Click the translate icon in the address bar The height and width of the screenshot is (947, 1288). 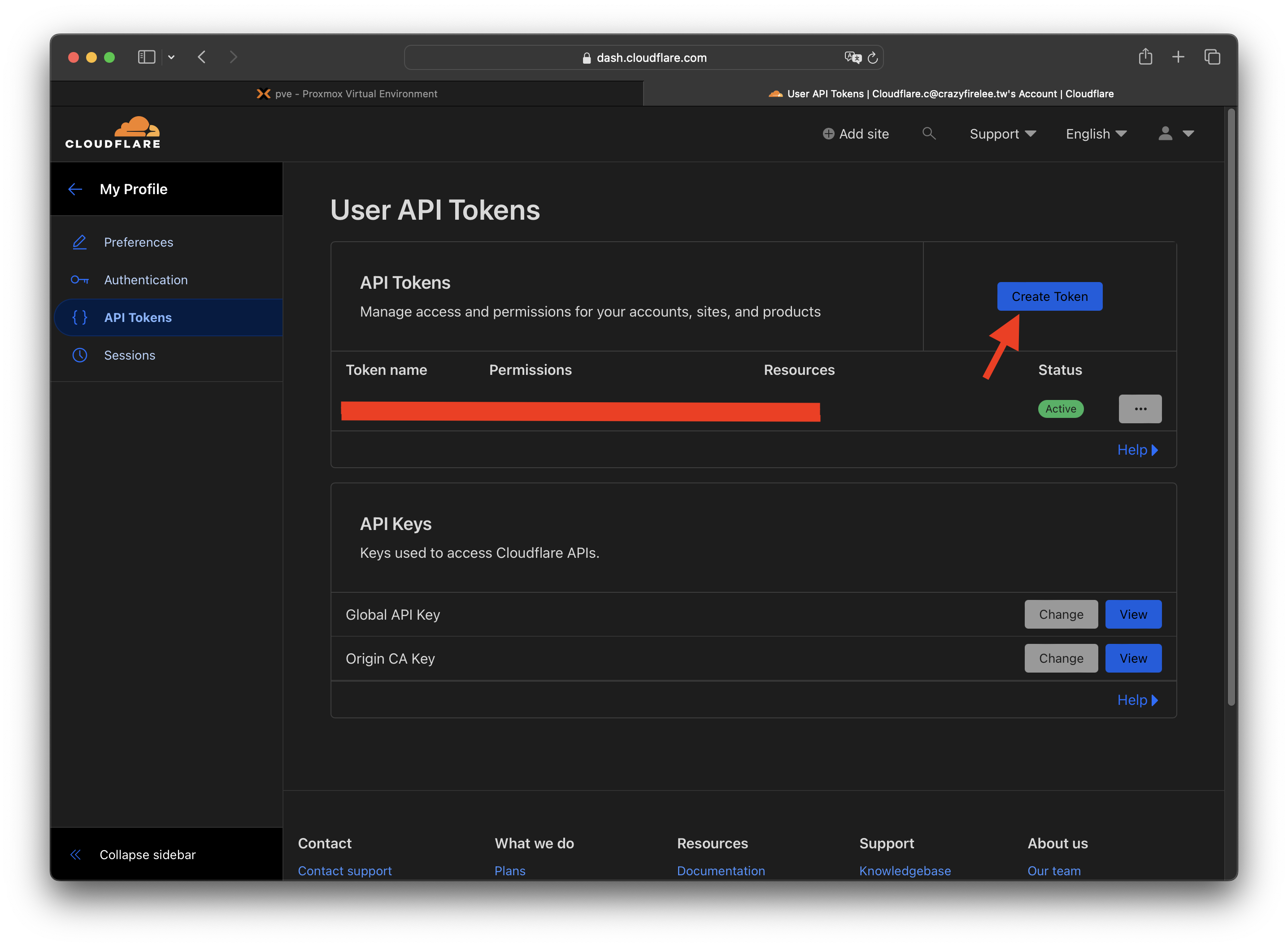(x=853, y=57)
